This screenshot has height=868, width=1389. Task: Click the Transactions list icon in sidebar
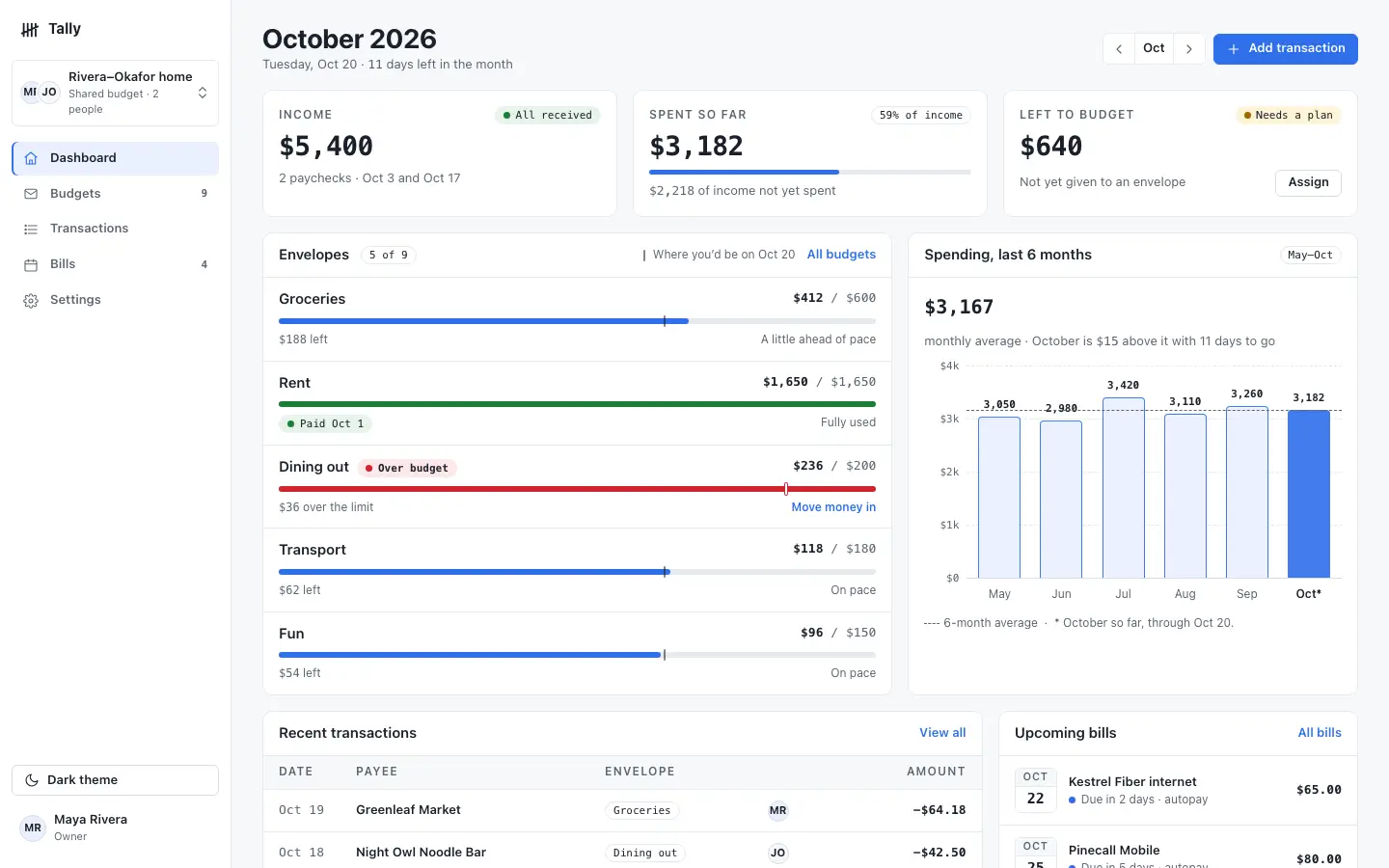pos(31,229)
